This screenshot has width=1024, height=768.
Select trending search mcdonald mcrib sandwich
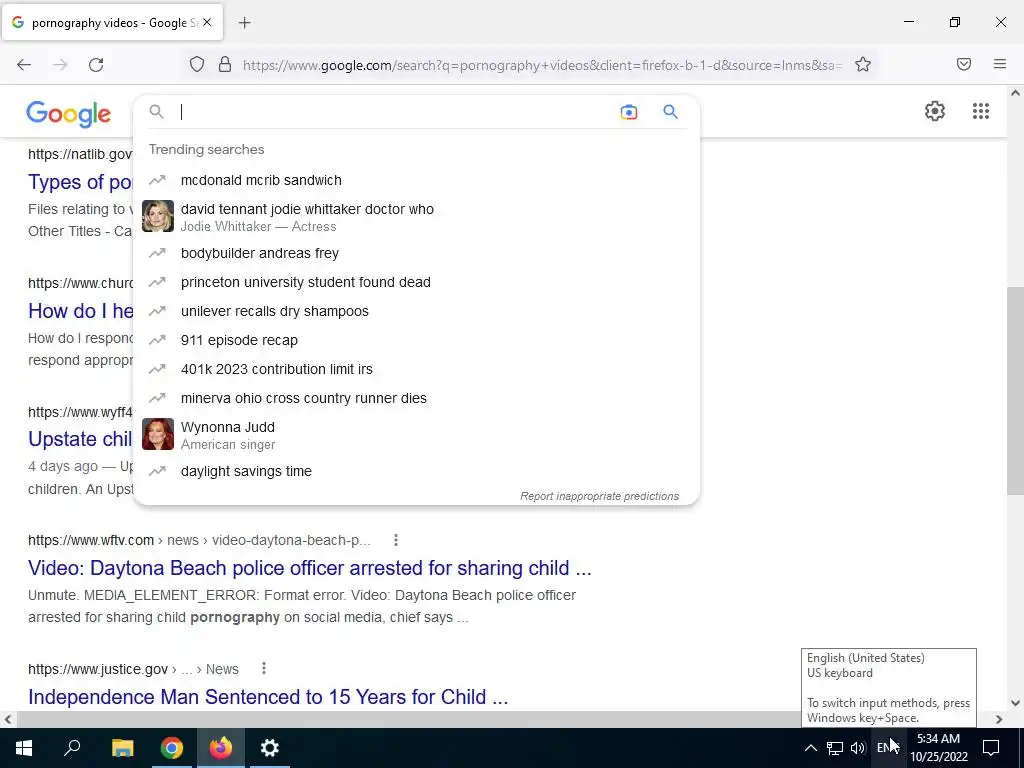[x=416, y=180]
